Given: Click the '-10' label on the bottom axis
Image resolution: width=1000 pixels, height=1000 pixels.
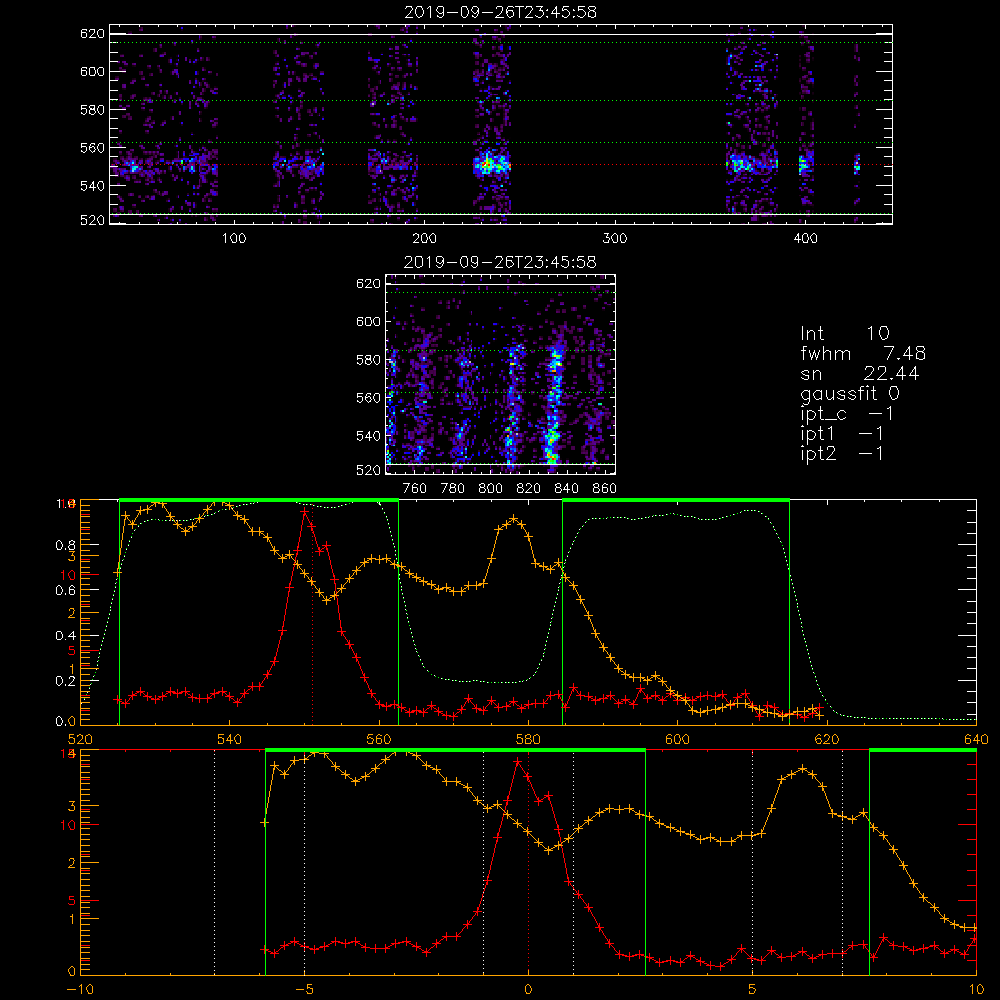Looking at the screenshot, I should click(x=80, y=989).
